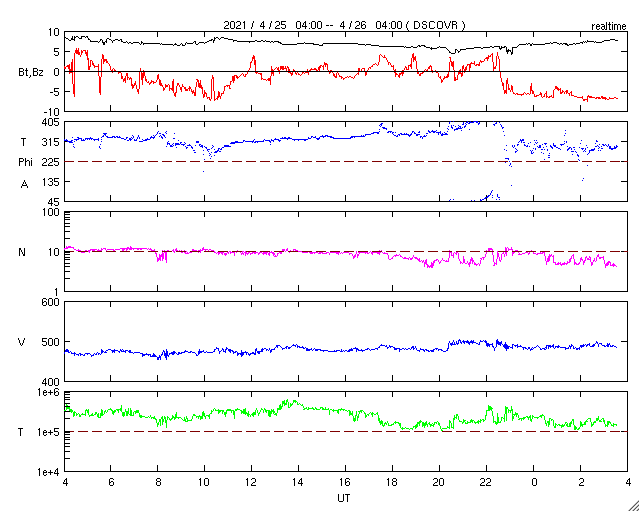Click the '-10' tick label on Bt,Bz panel
640x512 pixels.
click(x=52, y=112)
